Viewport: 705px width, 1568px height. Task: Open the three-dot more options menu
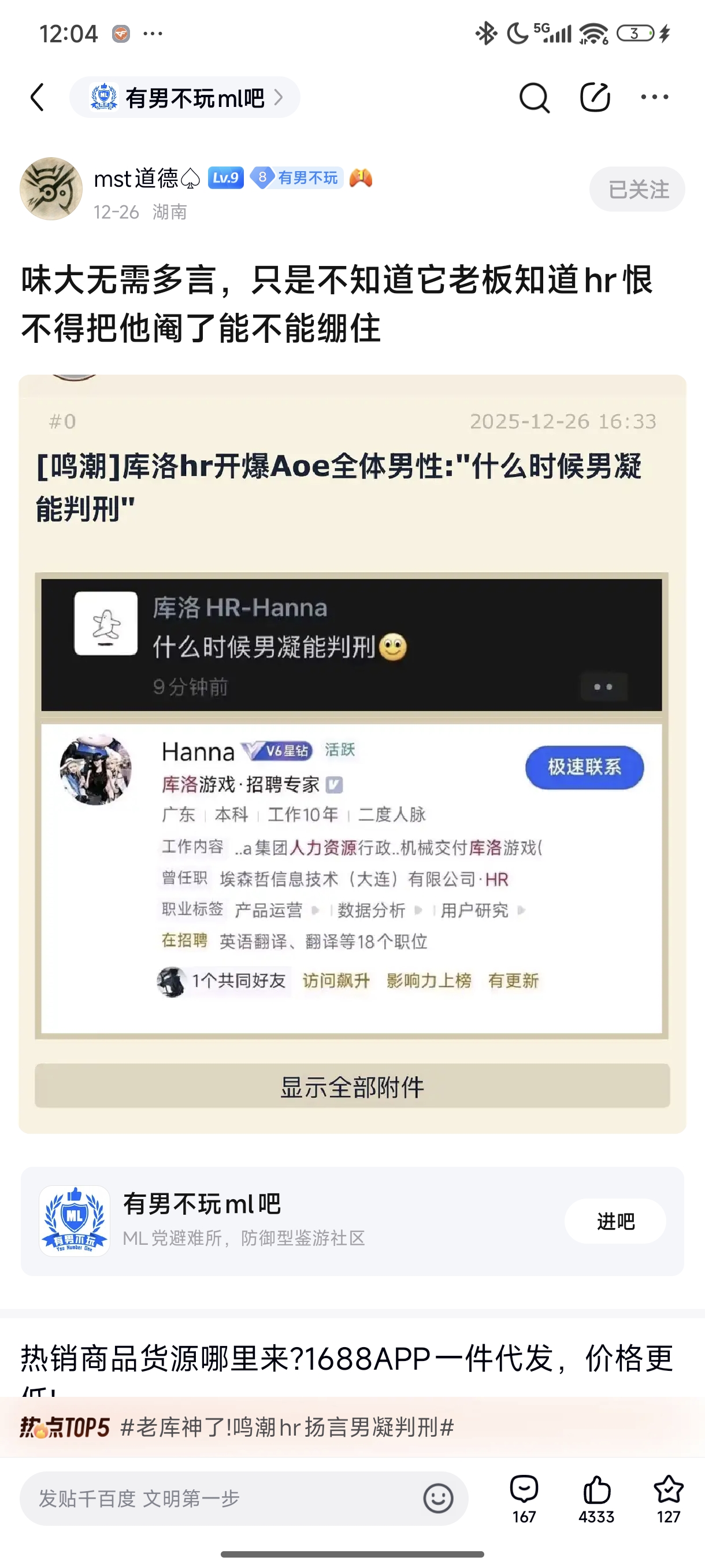[x=655, y=97]
